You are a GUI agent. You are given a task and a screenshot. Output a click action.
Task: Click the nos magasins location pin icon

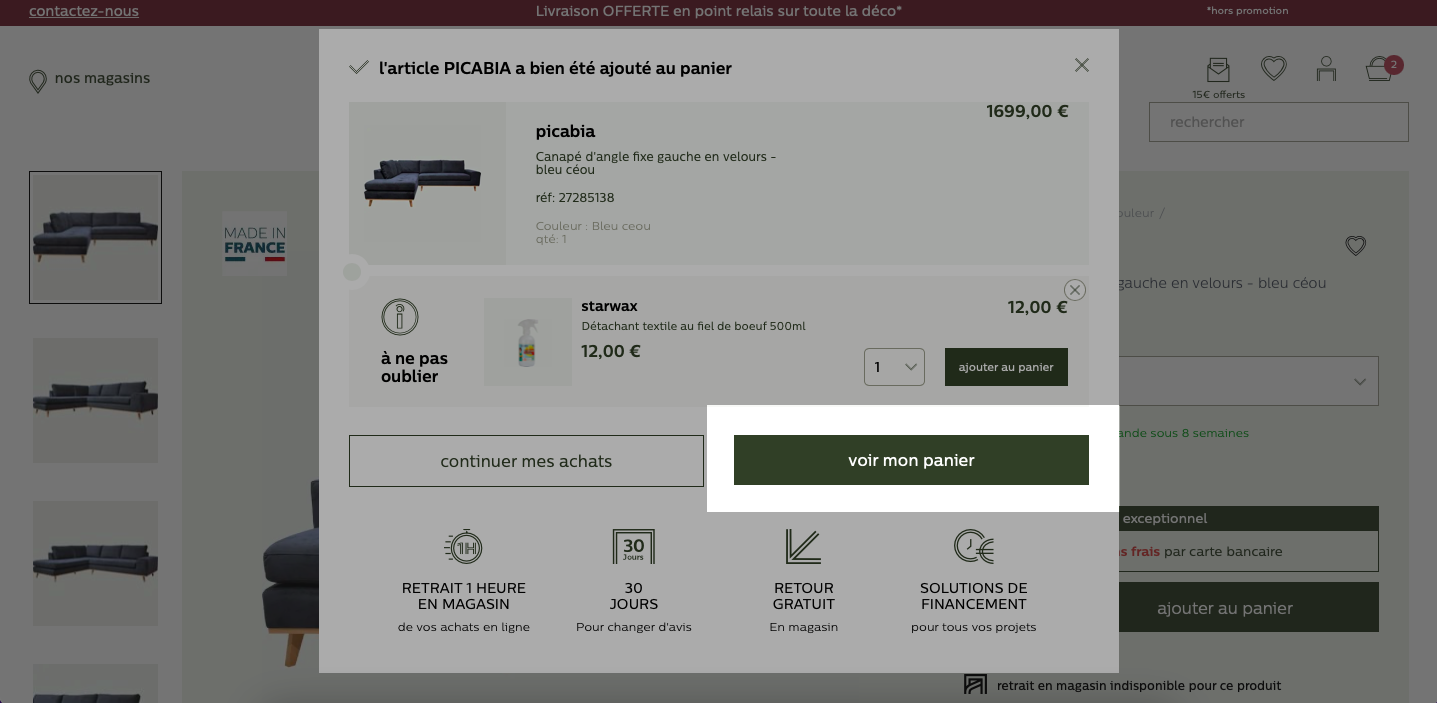pos(38,81)
